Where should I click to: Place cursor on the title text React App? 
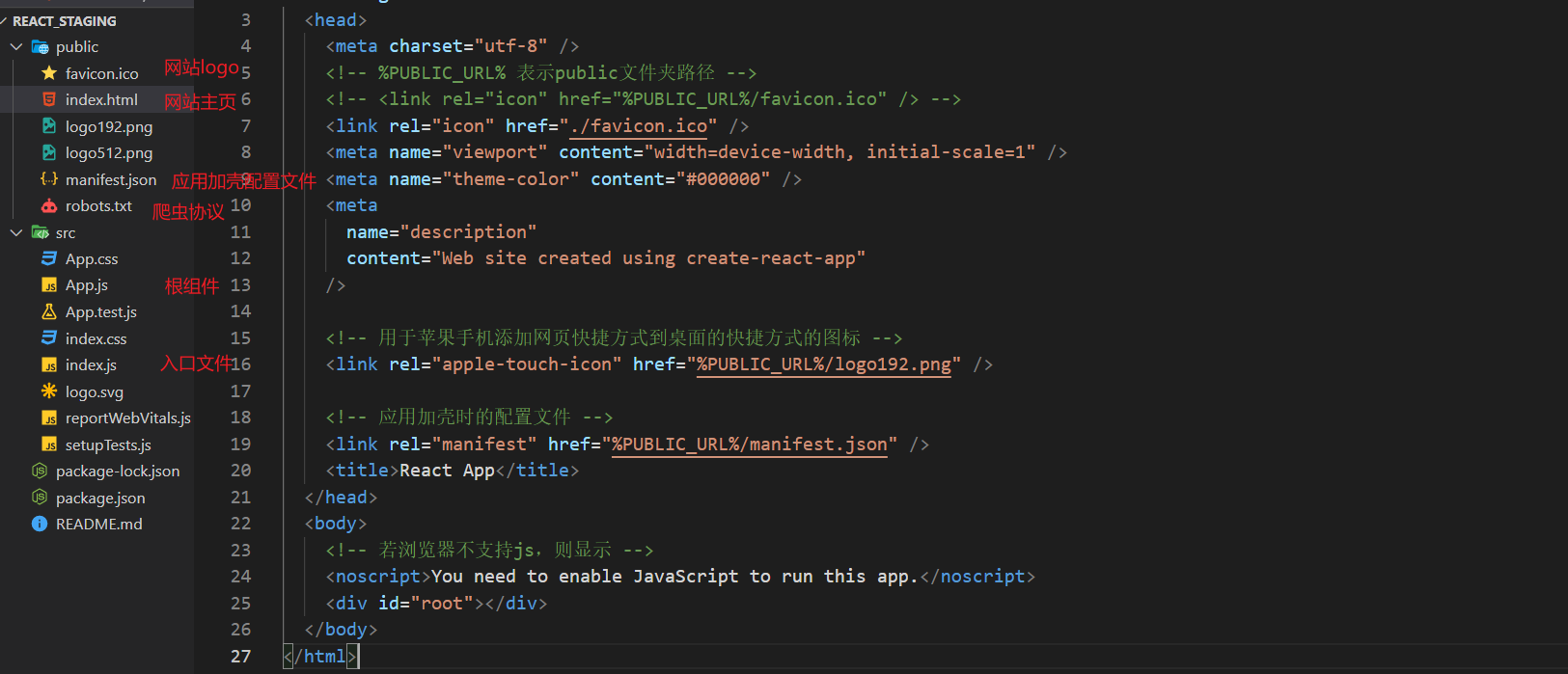(x=447, y=471)
